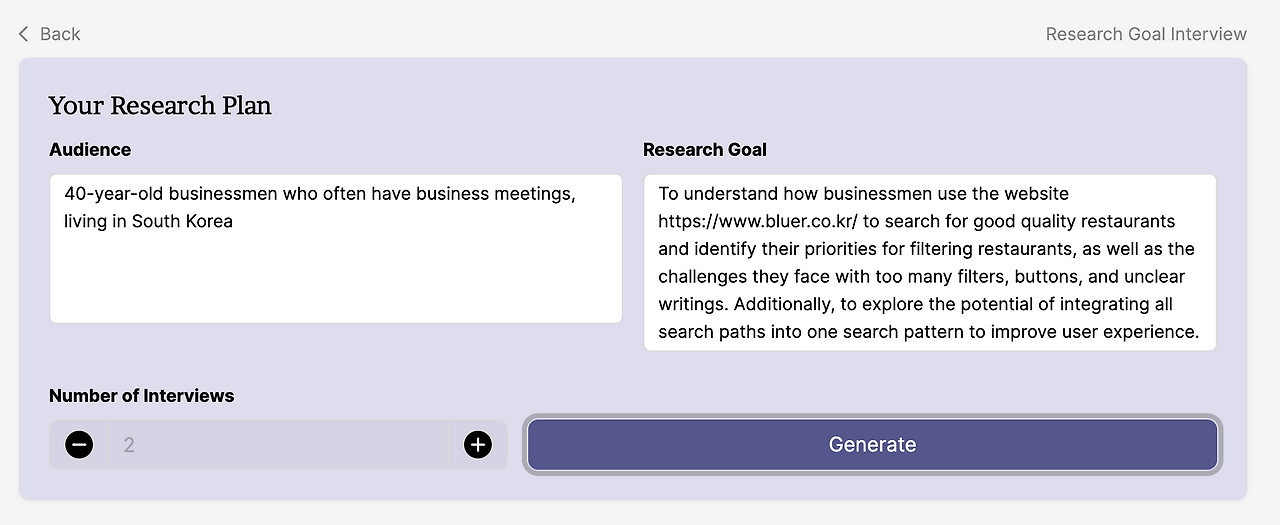Click the line "and identify their priorities"
Screen dimensions: 1280x525
tap(926, 249)
